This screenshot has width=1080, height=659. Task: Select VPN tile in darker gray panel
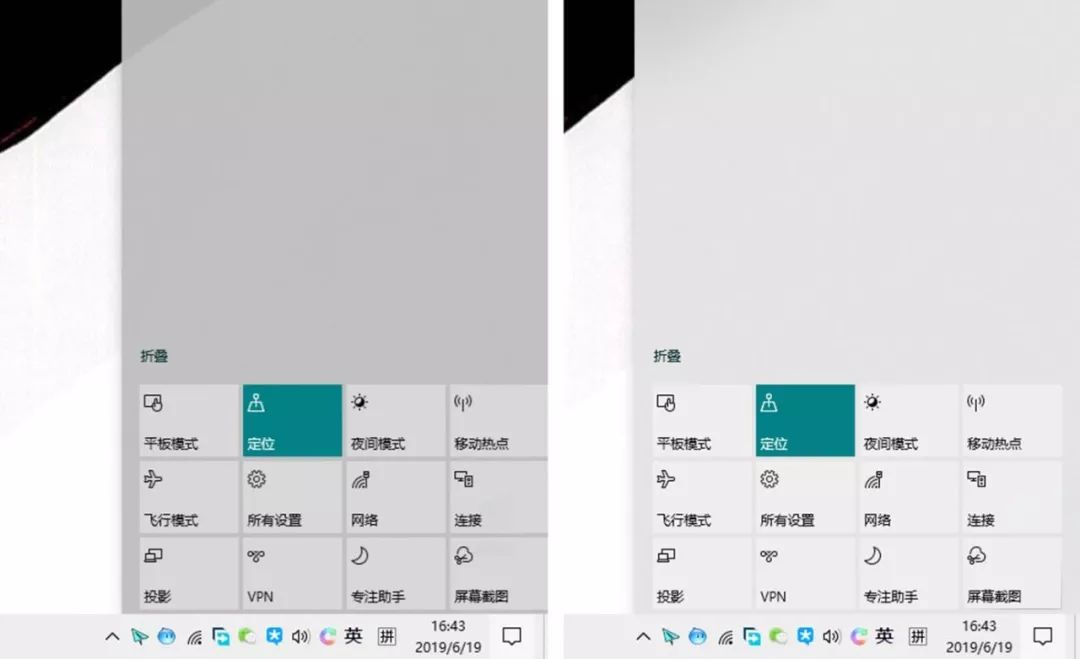[292, 574]
